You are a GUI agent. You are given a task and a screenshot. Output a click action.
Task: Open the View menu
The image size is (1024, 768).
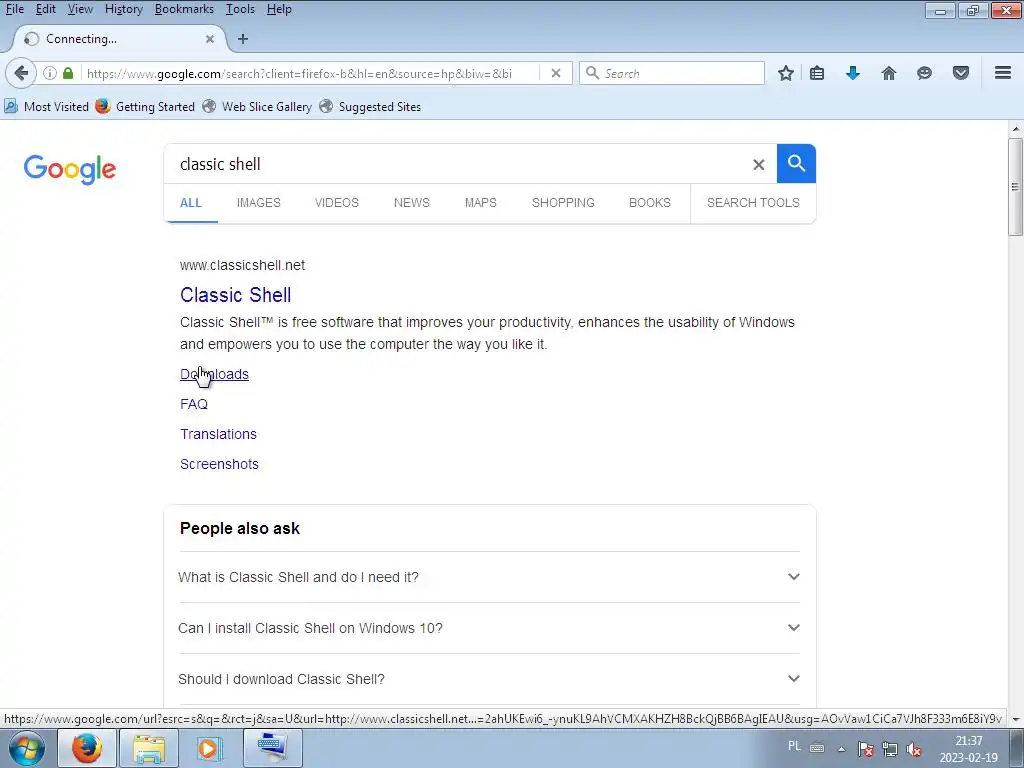click(x=80, y=9)
